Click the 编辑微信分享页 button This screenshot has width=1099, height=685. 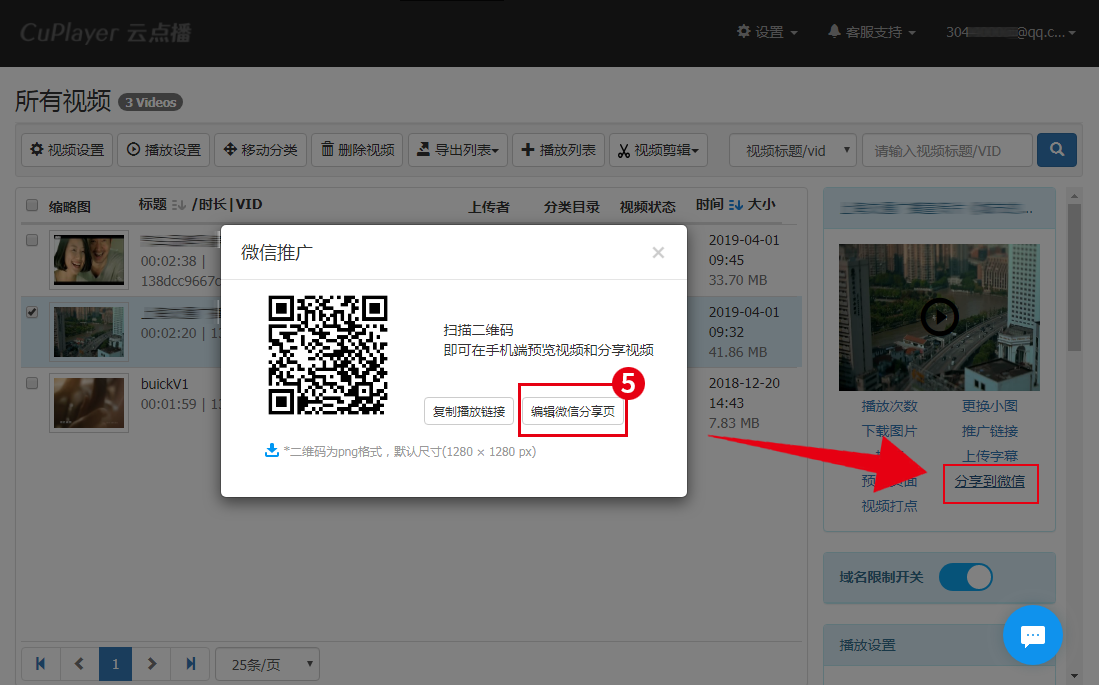coord(573,412)
